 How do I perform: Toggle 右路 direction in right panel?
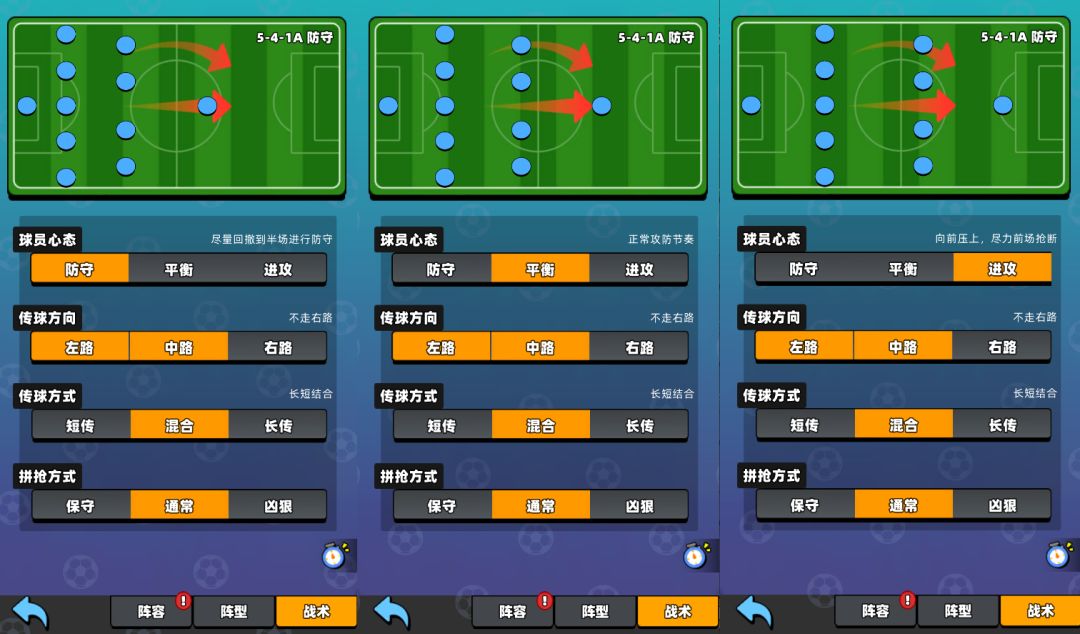coord(1002,347)
